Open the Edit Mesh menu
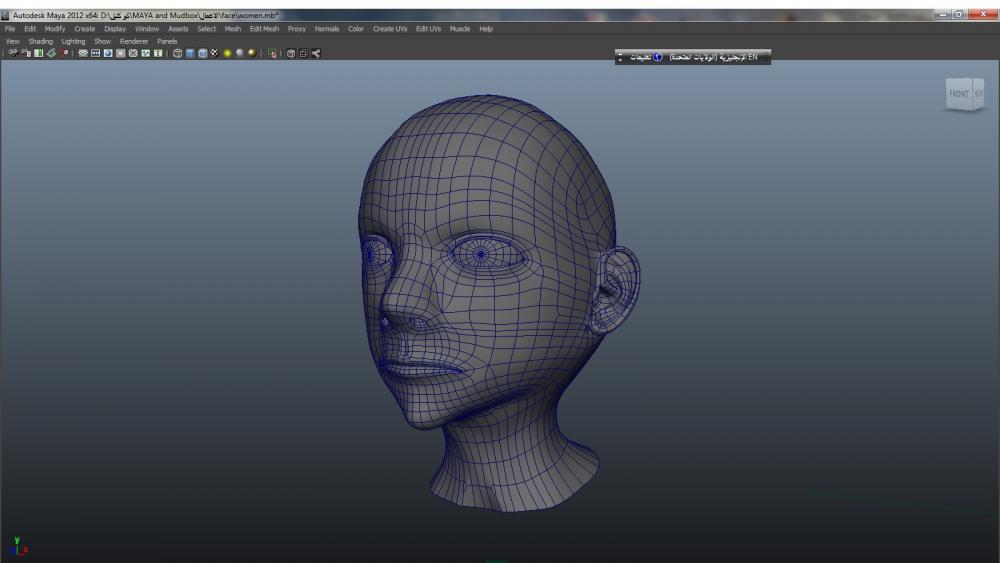Screen dimensions: 1000x563 [x=264, y=29]
